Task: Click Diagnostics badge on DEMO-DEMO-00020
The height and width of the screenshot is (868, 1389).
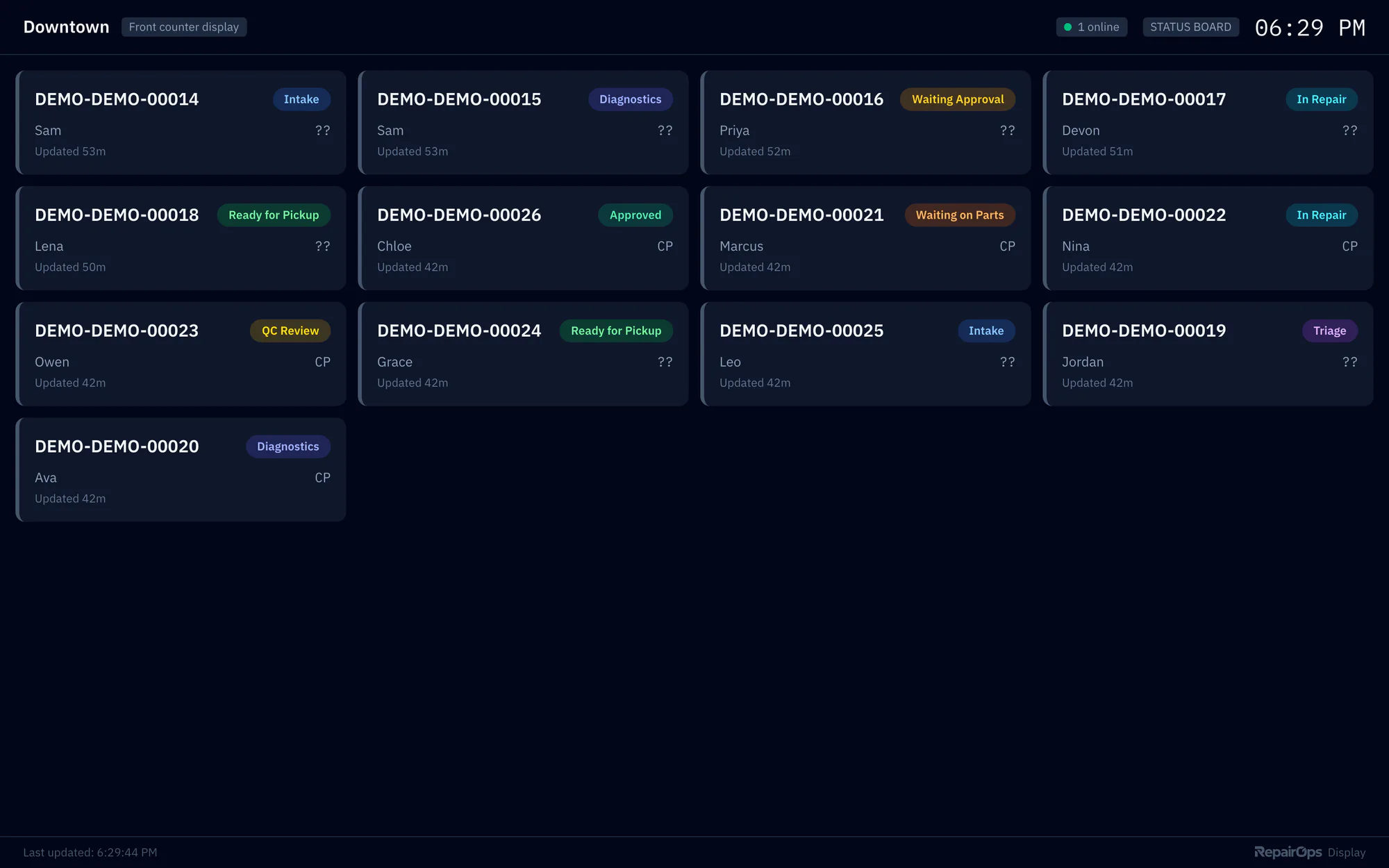Action: pyautogui.click(x=288, y=446)
